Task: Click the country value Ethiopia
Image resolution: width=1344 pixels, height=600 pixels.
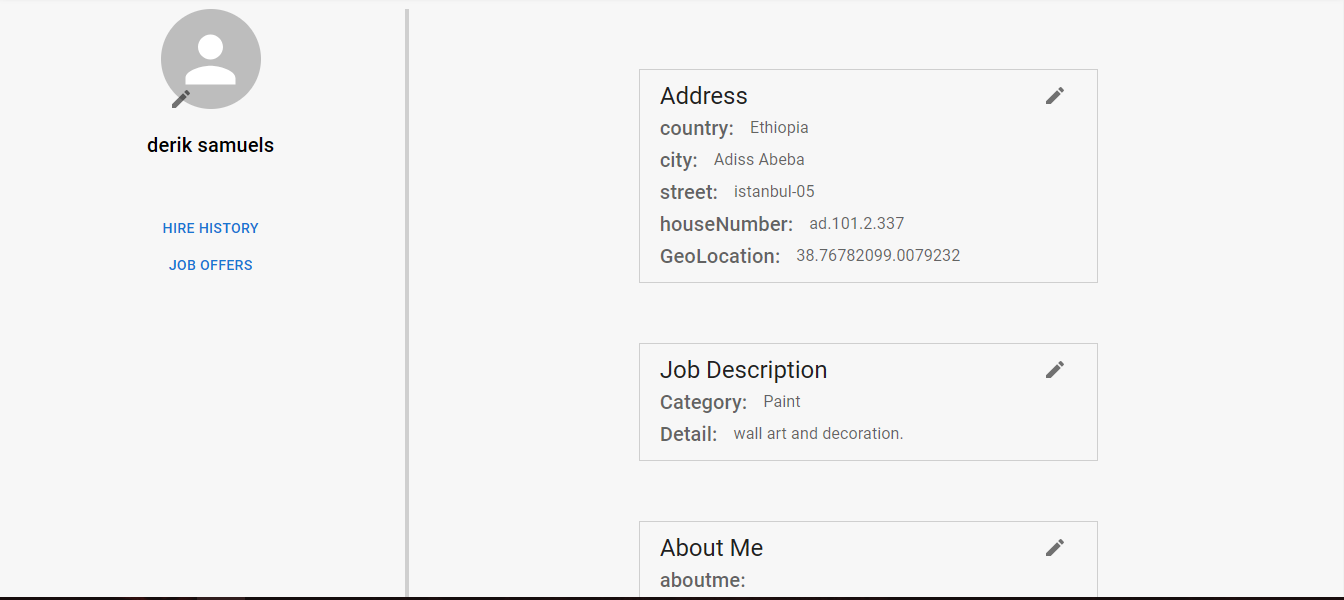Action: coord(779,128)
